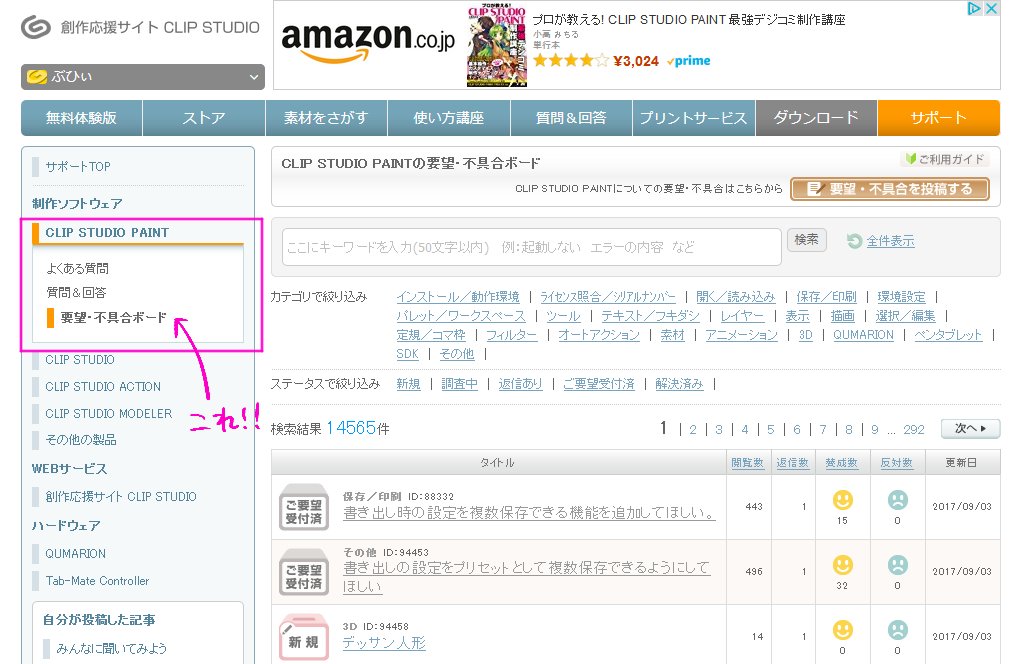The width and height of the screenshot is (1034, 664).
Task: Click the 次へ next page button
Action: 971,429
